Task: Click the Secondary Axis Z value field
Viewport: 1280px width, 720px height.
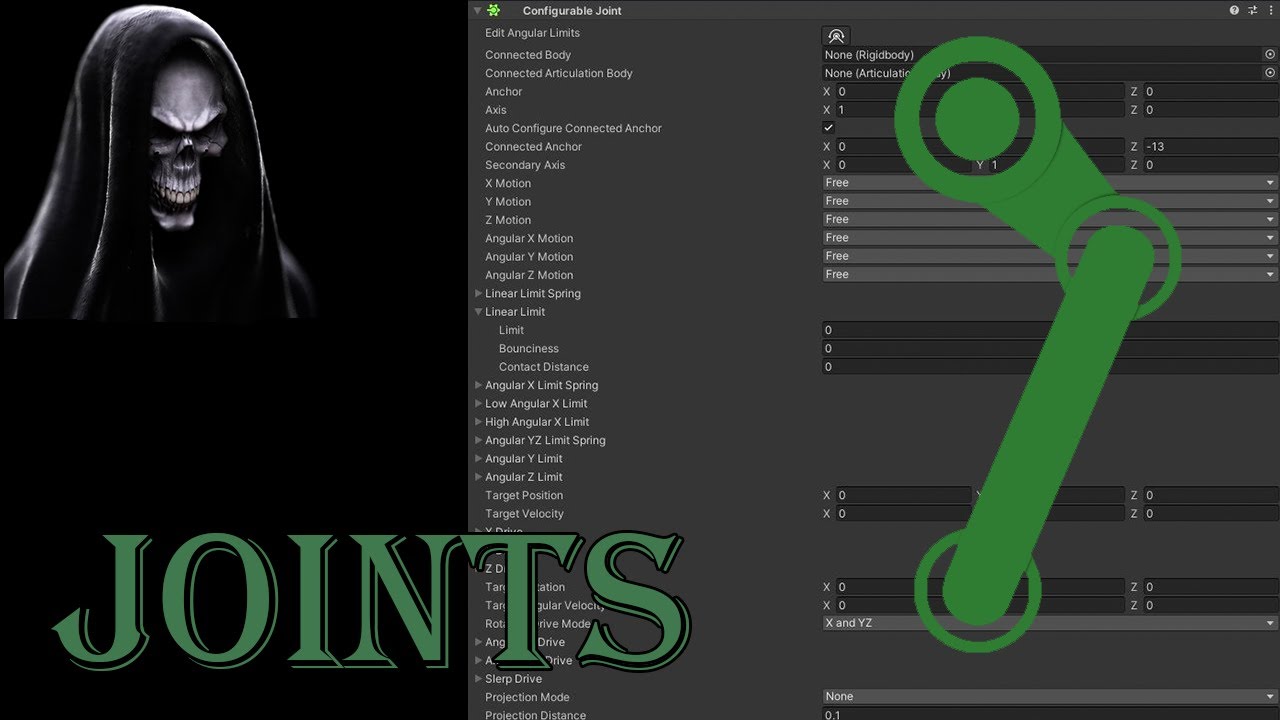Action: coord(1210,165)
